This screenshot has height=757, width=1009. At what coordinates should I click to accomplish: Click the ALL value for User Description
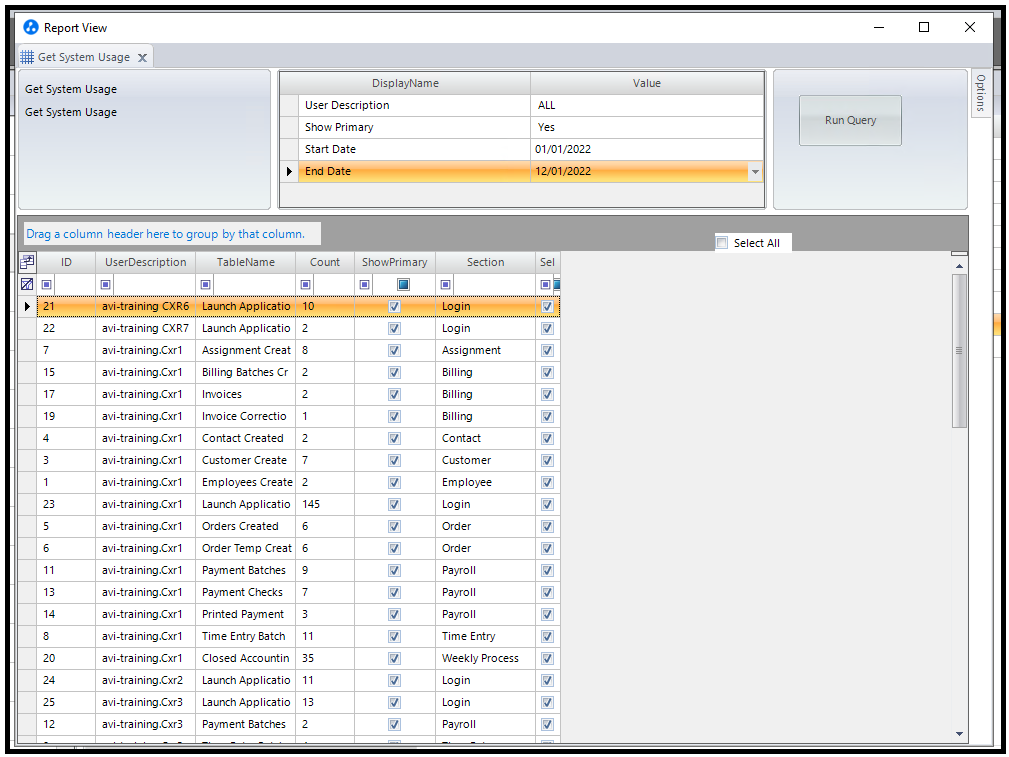tap(647, 105)
